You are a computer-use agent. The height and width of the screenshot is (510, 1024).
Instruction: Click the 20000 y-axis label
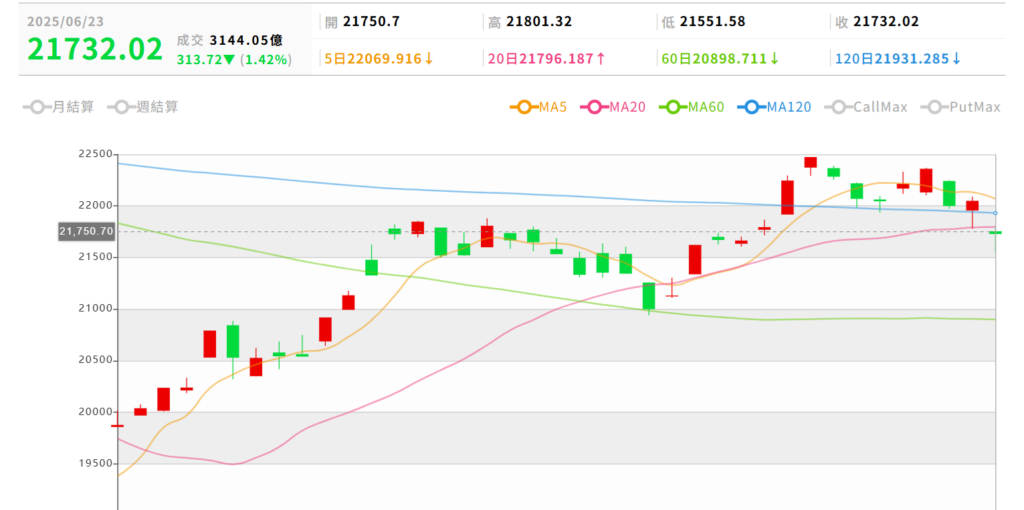pyautogui.click(x=95, y=412)
